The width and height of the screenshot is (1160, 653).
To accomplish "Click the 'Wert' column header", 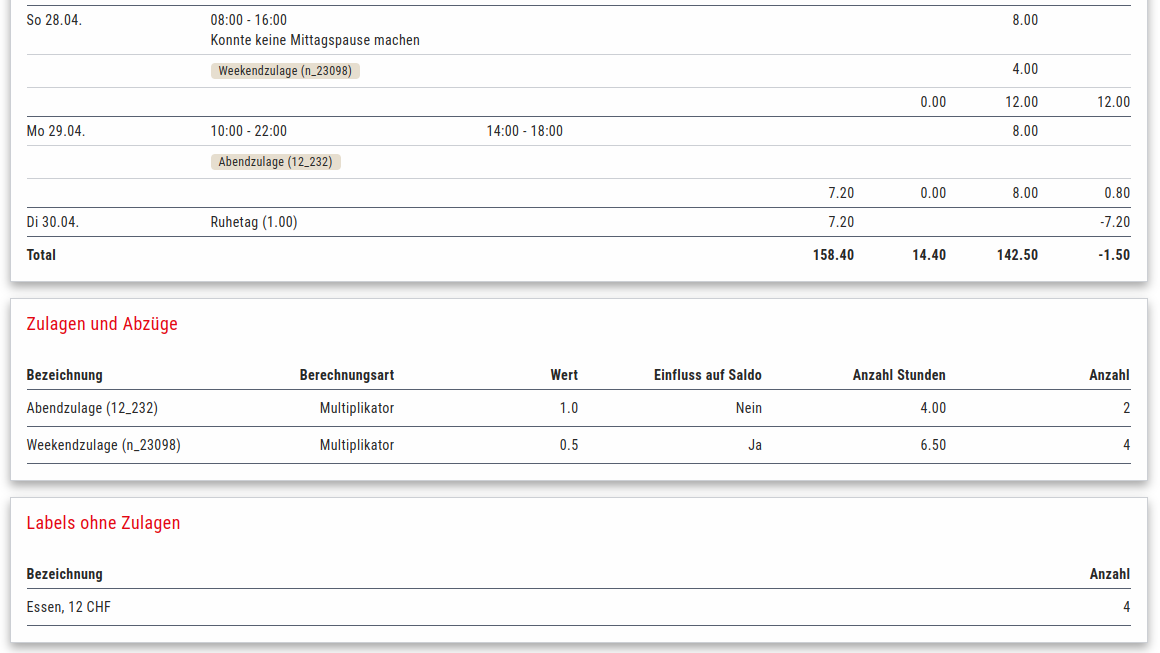I will [x=563, y=375].
